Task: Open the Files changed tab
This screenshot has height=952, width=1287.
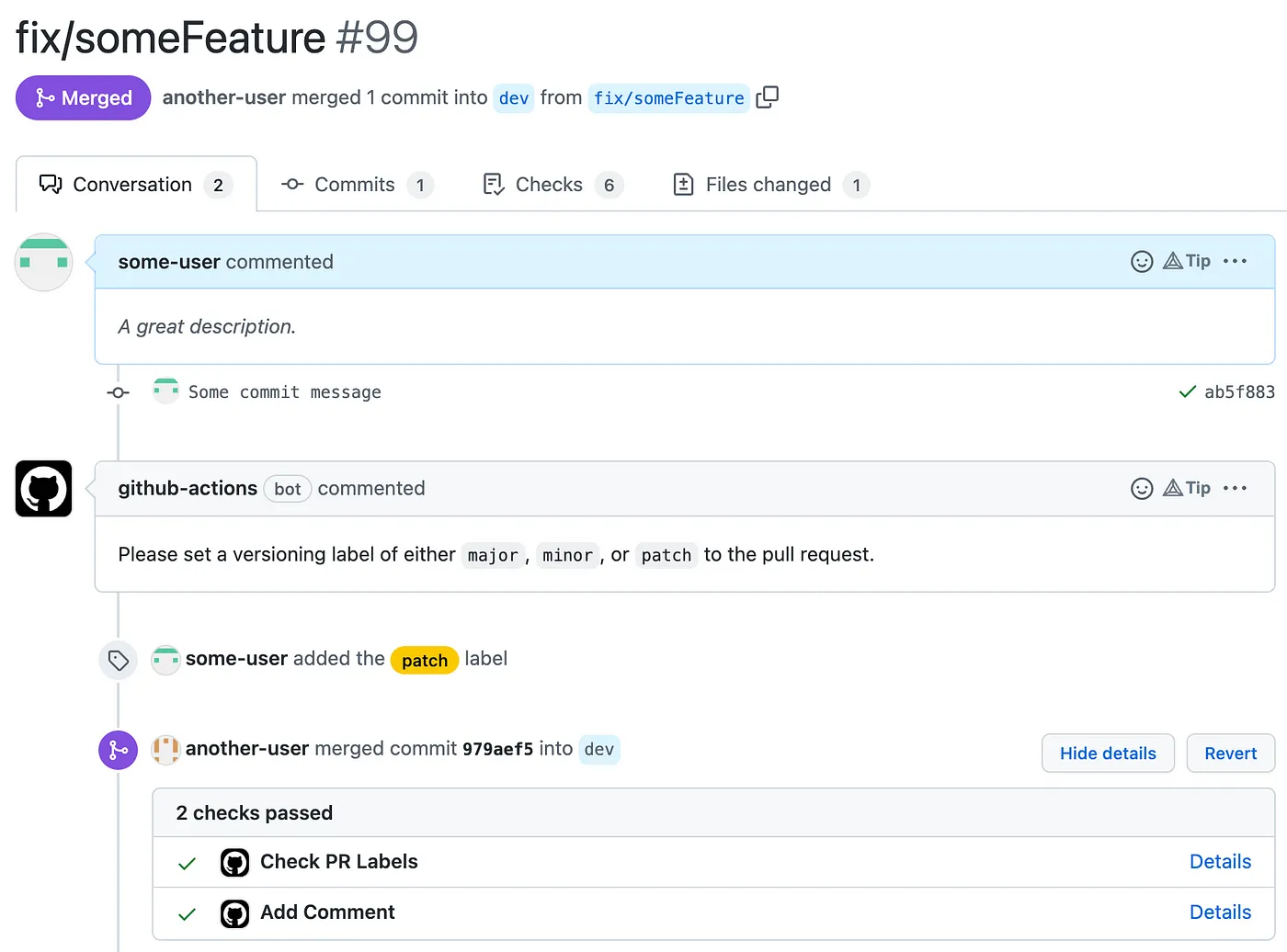Action: click(769, 185)
